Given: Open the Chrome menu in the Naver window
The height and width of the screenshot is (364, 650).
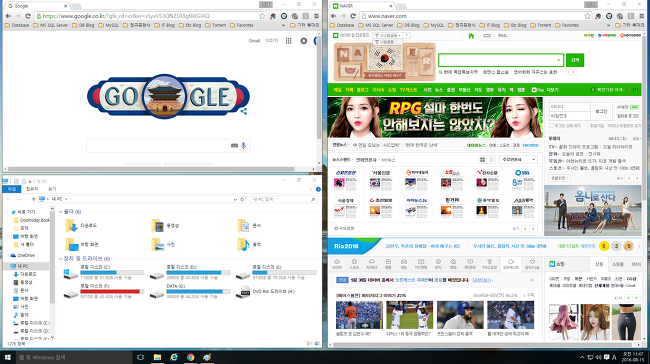Looking at the screenshot, I should (641, 16).
